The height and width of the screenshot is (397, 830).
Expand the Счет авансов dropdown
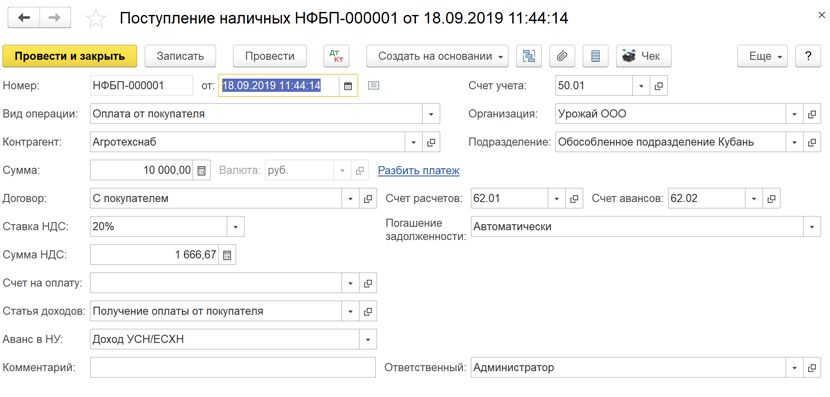pos(754,198)
